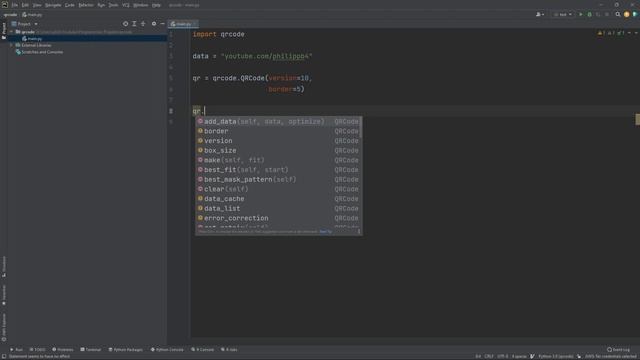The image size is (640, 360).
Task: Open the Event Log button
Action: pos(619,350)
